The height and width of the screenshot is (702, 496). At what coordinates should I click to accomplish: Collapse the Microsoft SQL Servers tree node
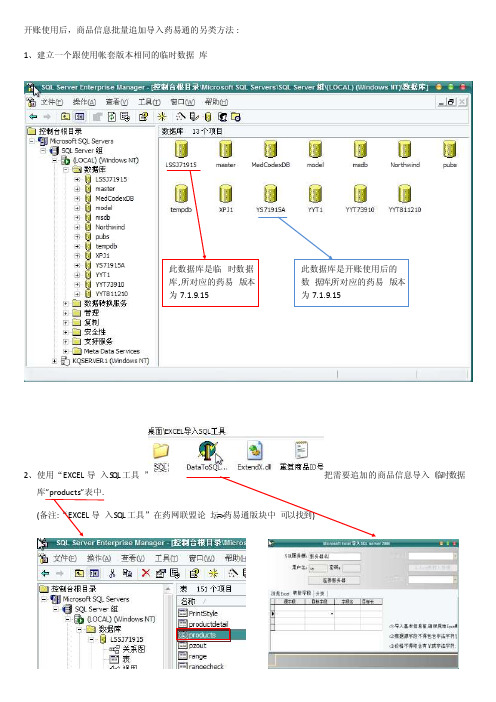coord(32,141)
